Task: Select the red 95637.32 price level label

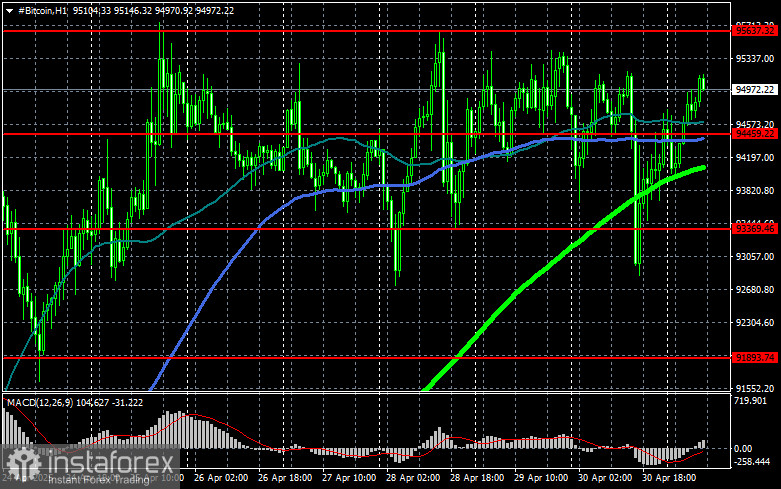Action: (x=755, y=31)
